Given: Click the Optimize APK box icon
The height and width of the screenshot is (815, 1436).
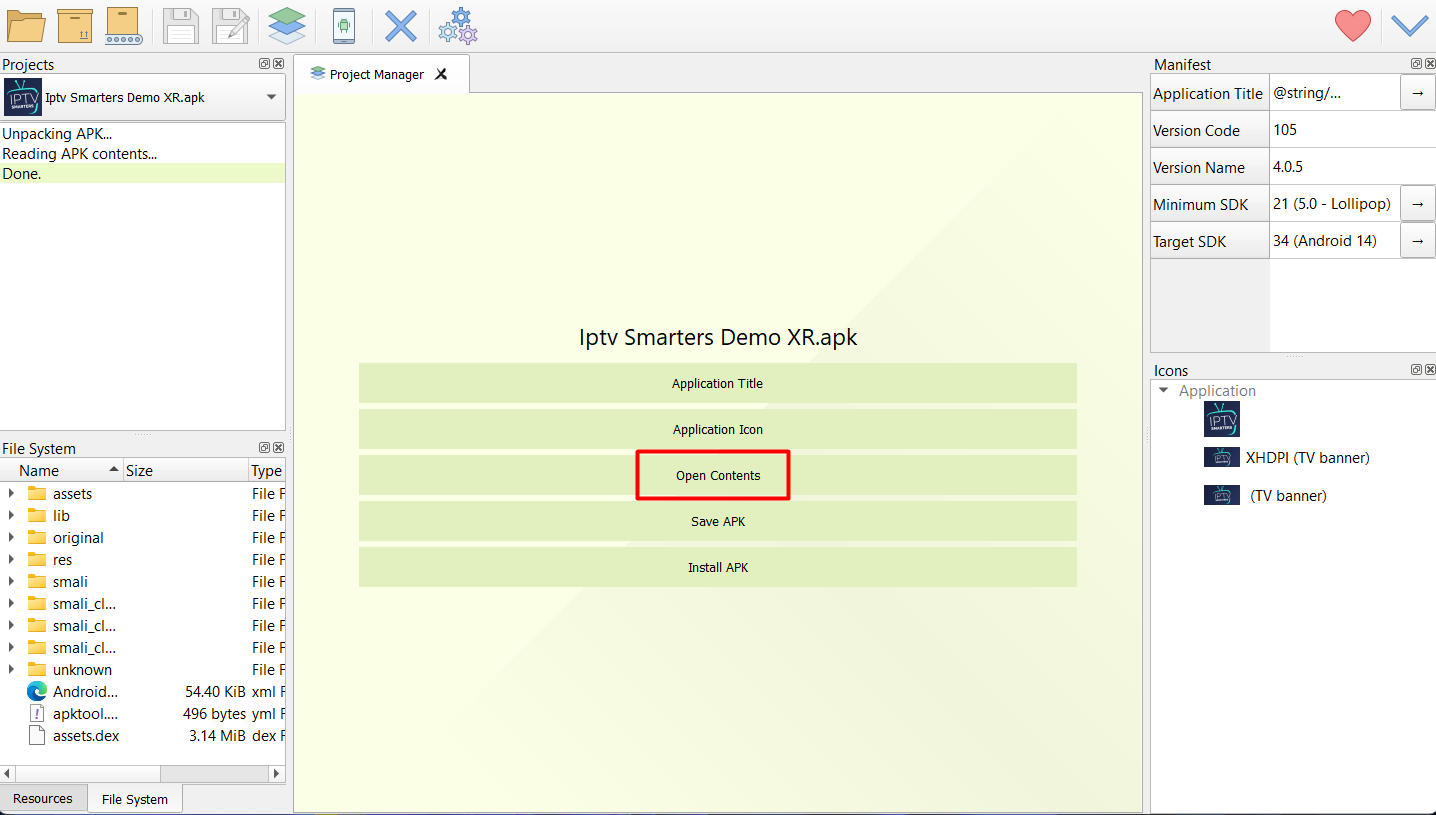Looking at the screenshot, I should (x=75, y=26).
